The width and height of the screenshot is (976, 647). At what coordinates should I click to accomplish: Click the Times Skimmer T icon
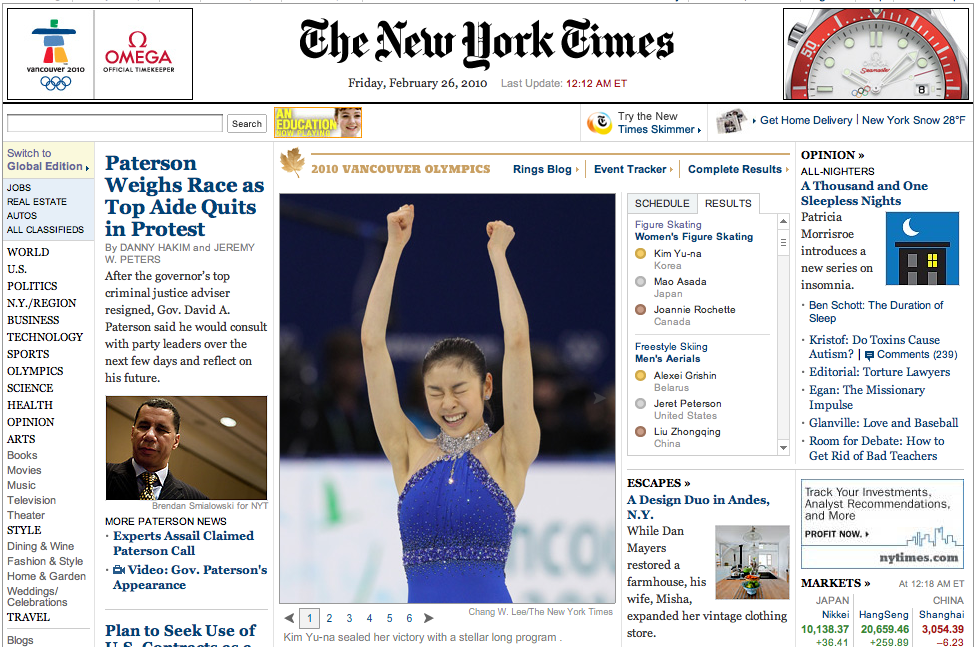coord(599,123)
